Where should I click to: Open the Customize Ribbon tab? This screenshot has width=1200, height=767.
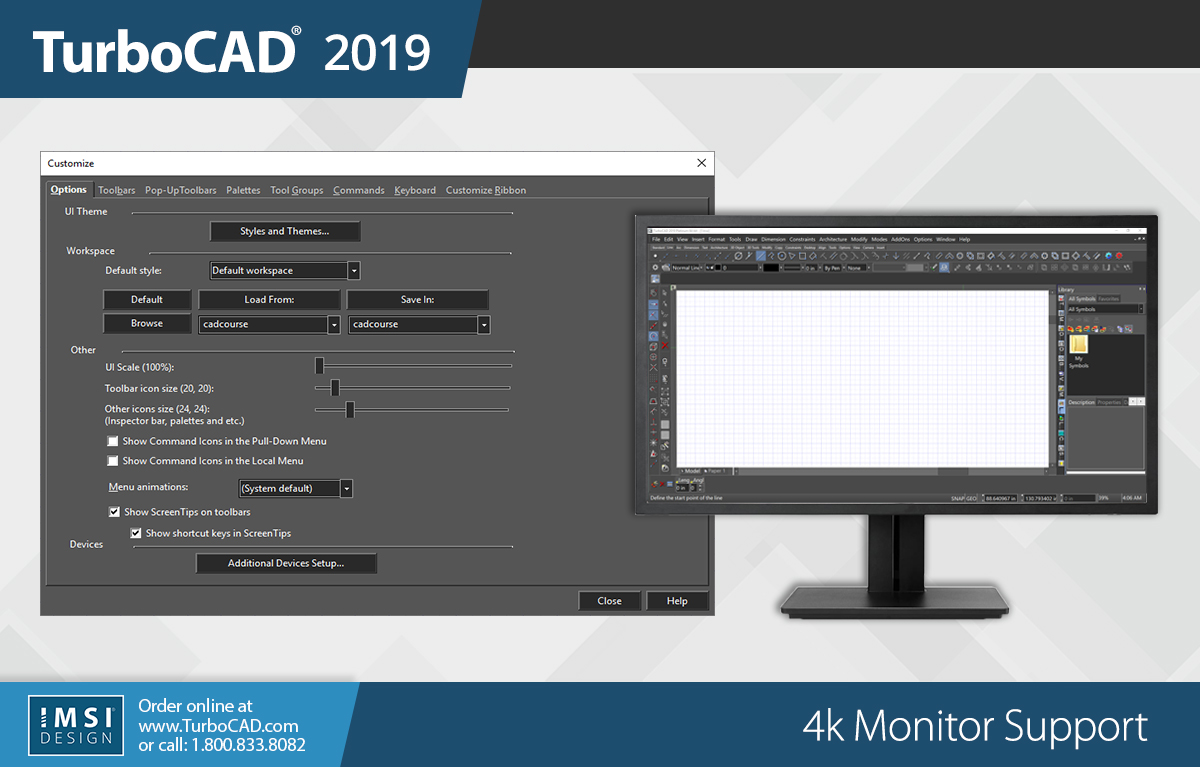[486, 190]
